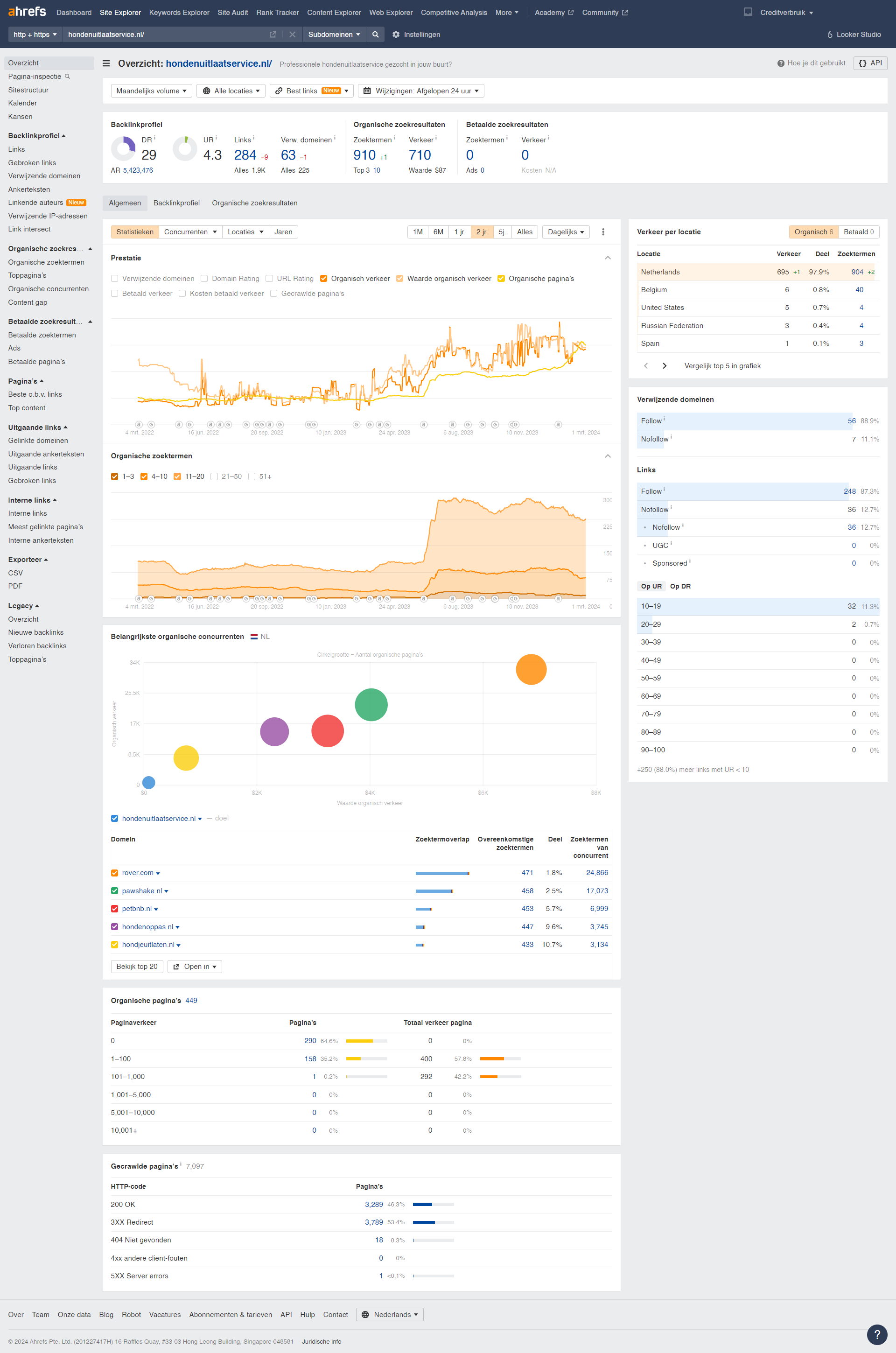Collapse Organische zoektermen section chevron
Screen dimensions: 896x1353
tap(608, 456)
